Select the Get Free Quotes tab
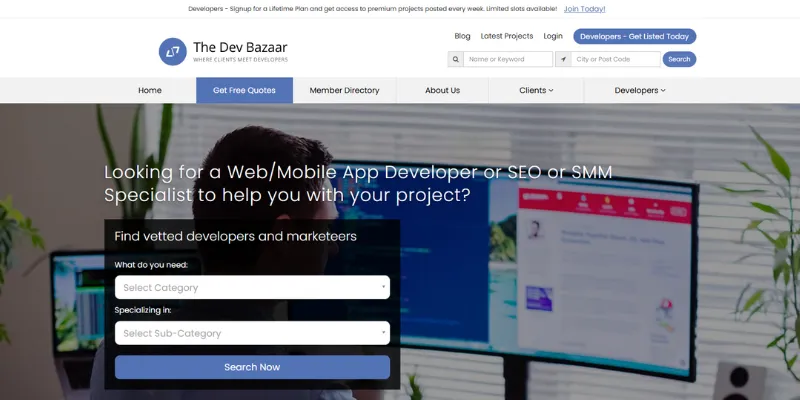800x400 pixels. coord(244,90)
